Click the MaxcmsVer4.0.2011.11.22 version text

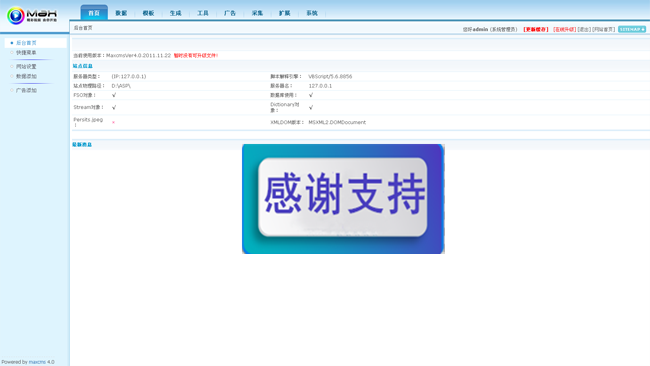point(138,55)
